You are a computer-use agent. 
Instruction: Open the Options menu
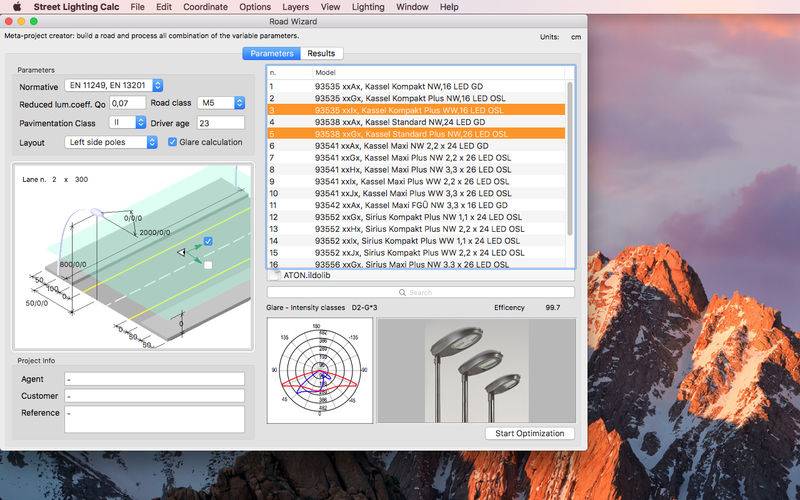255,7
